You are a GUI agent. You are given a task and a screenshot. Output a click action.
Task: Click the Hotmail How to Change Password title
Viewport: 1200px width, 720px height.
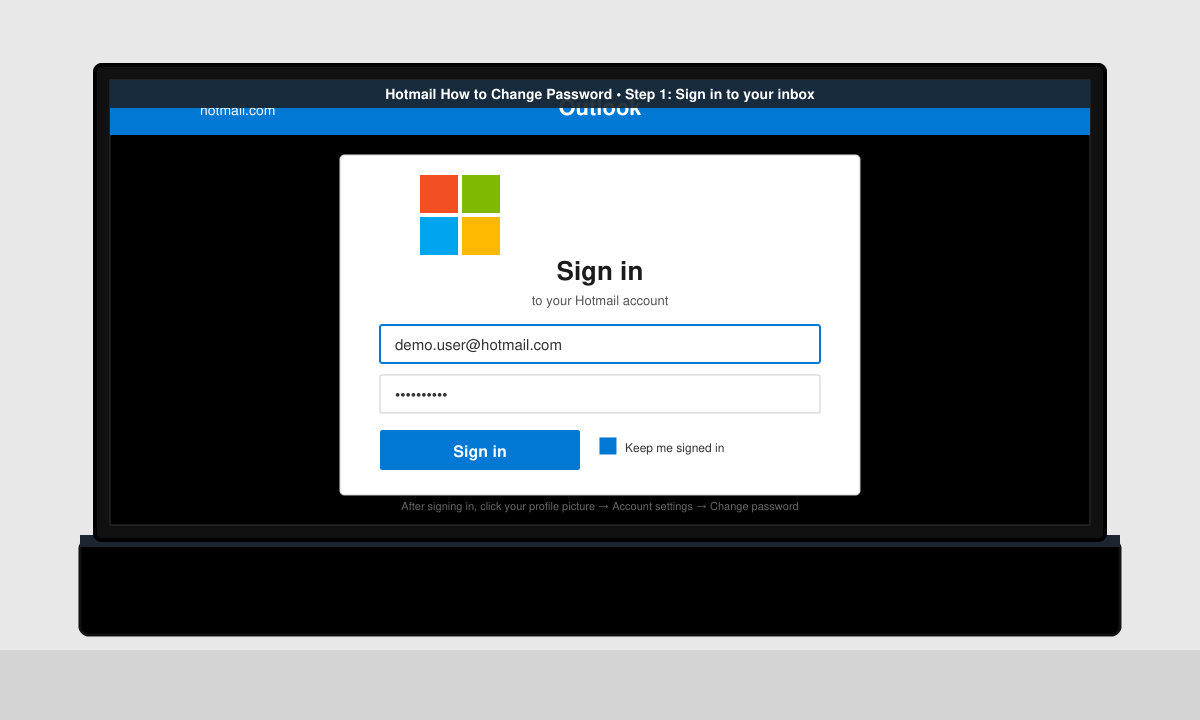[x=600, y=94]
